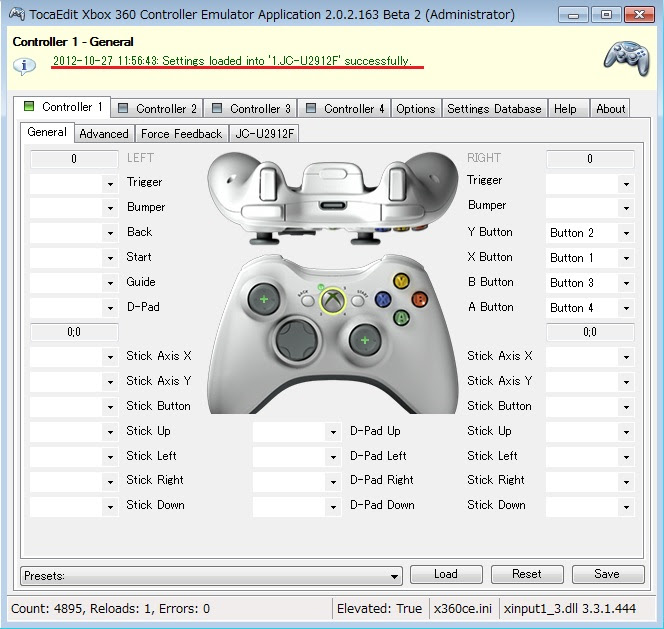
Task: Open the Force Feedback sub-tab
Action: (x=181, y=134)
